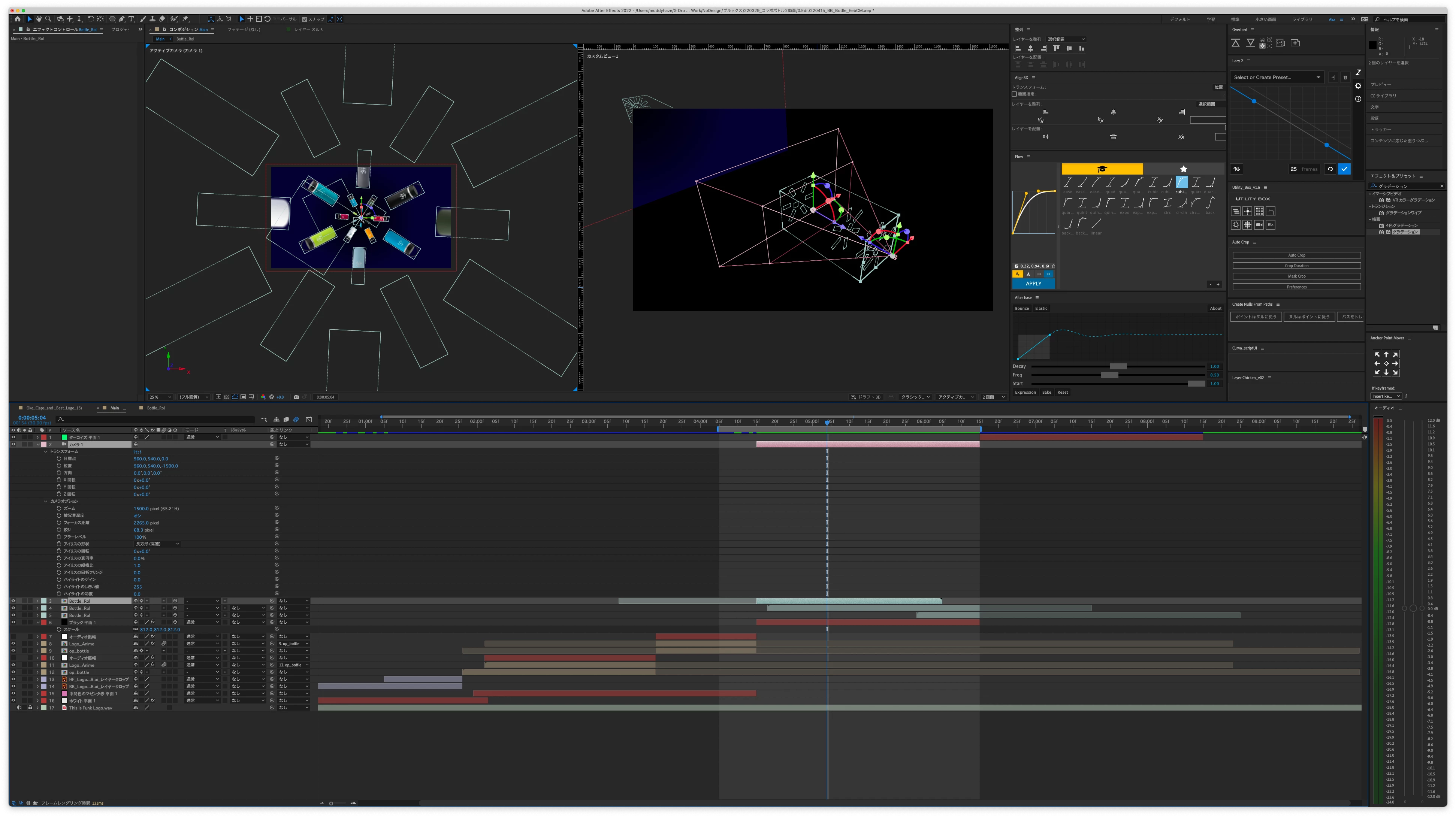
Task: Open Flow favorites star tab
Action: tap(1183, 169)
